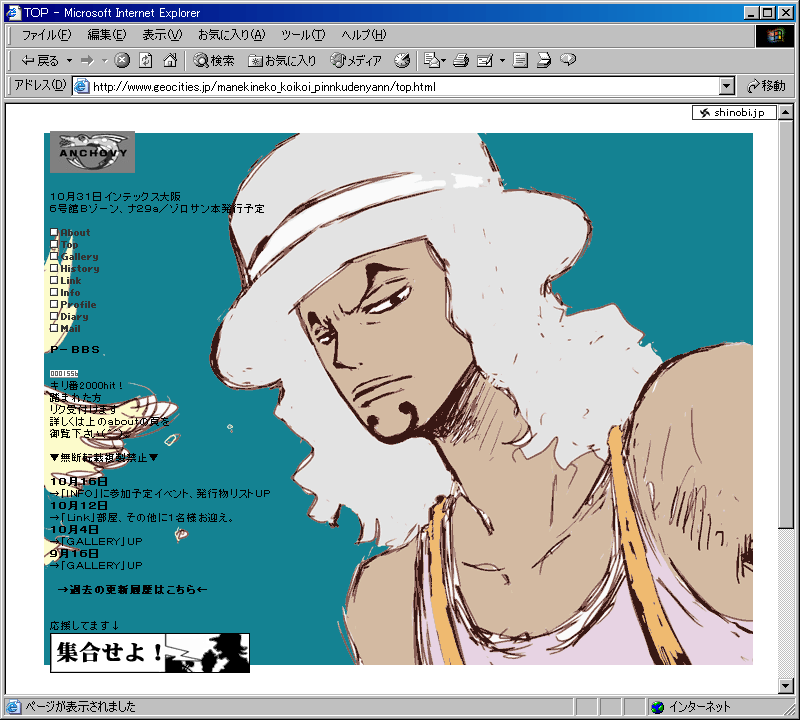Click the 10月12日 update date text

coord(79,505)
